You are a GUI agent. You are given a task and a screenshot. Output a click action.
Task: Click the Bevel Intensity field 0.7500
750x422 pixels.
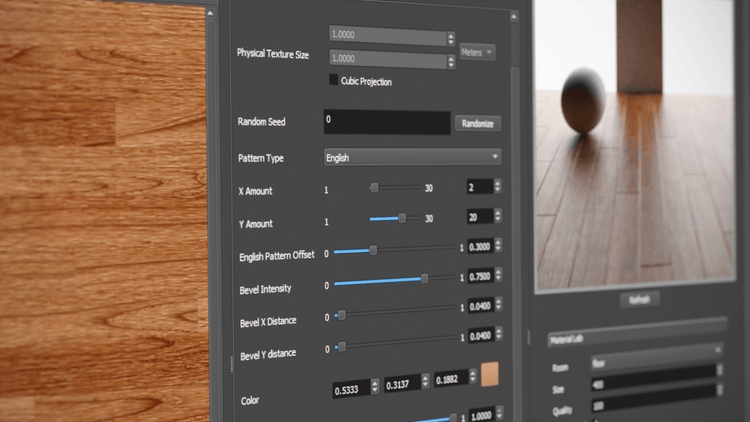[481, 276]
